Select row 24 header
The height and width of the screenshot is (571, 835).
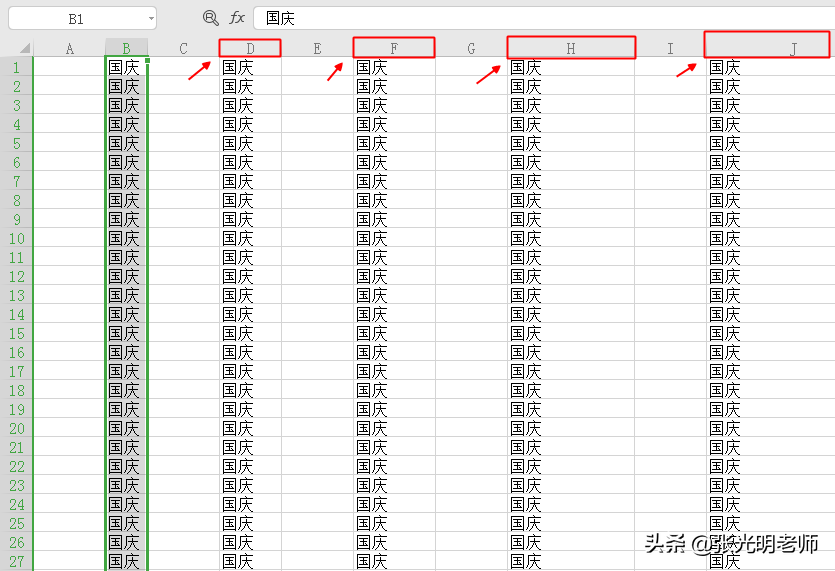[17, 504]
